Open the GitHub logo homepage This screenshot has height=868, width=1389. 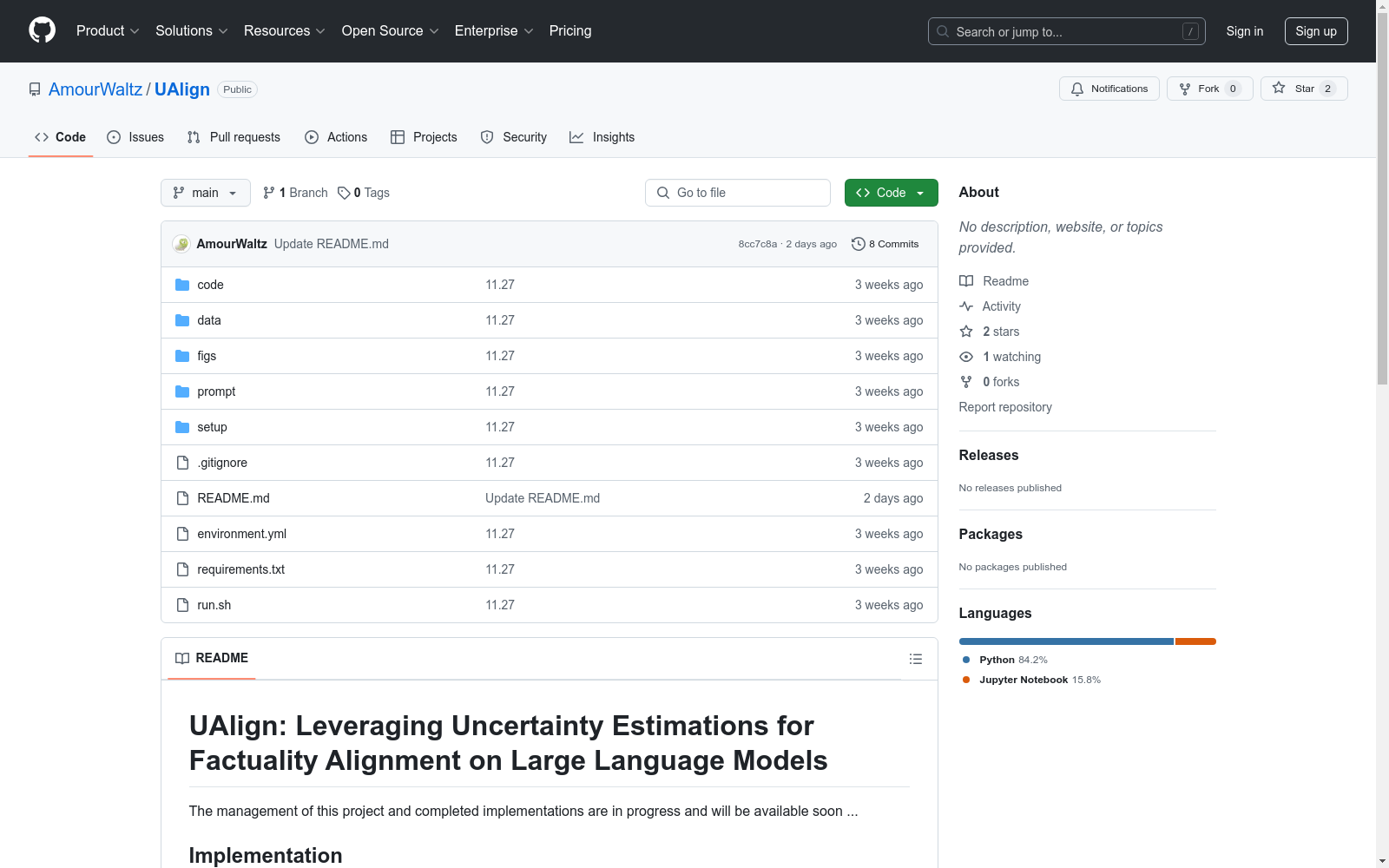tap(42, 30)
